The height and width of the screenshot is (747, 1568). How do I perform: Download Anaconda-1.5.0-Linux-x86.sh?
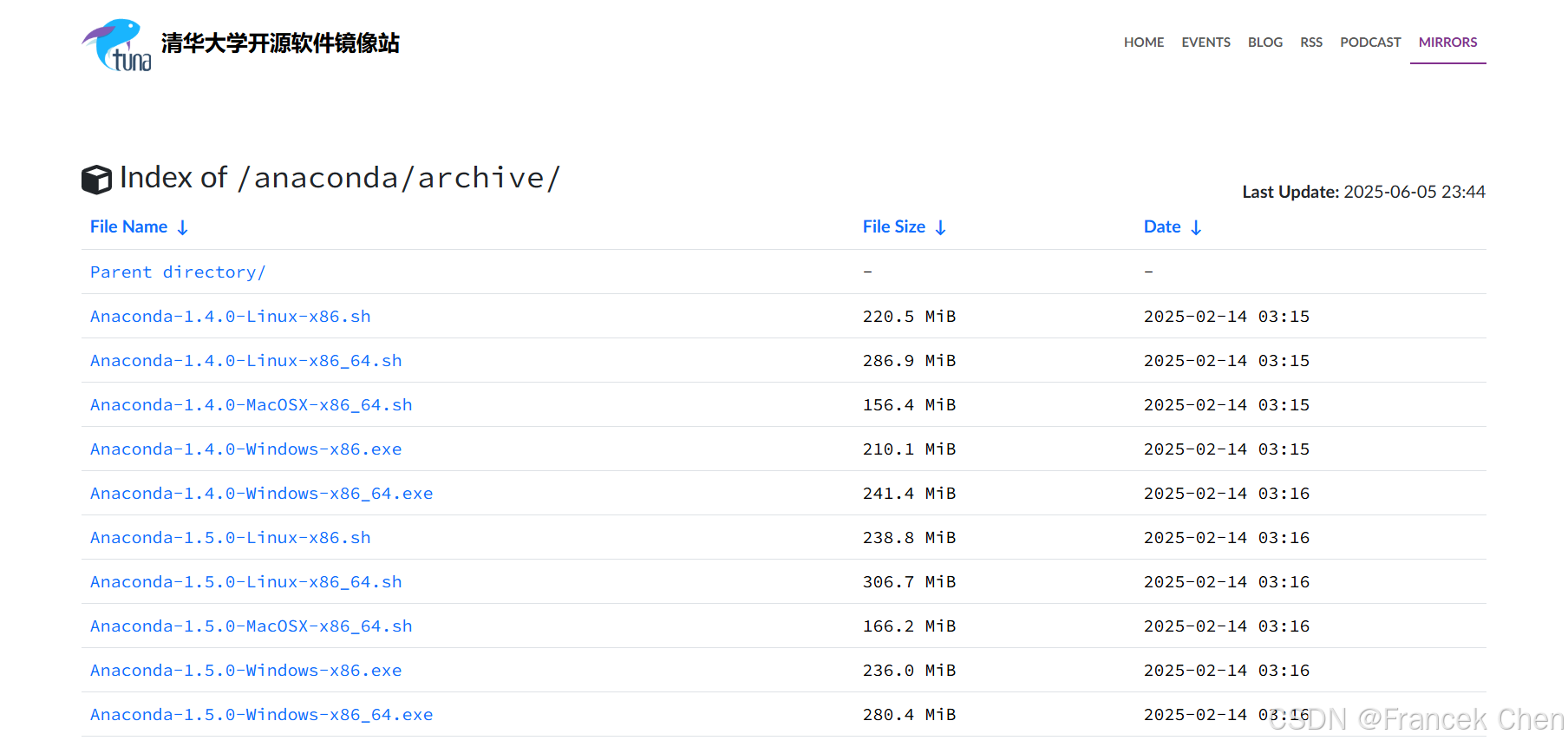point(231,538)
